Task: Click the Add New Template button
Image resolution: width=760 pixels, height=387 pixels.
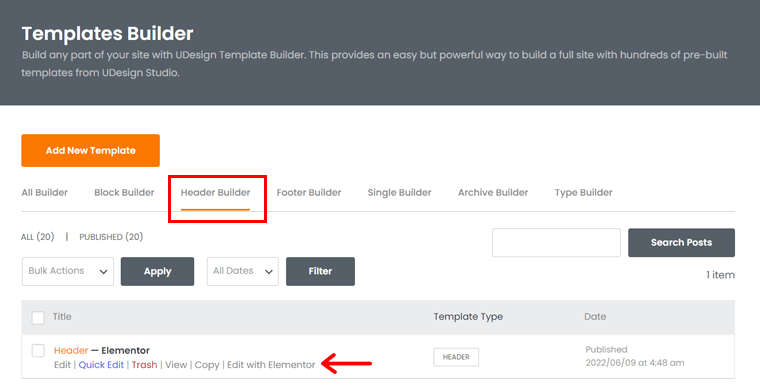Action: [90, 150]
